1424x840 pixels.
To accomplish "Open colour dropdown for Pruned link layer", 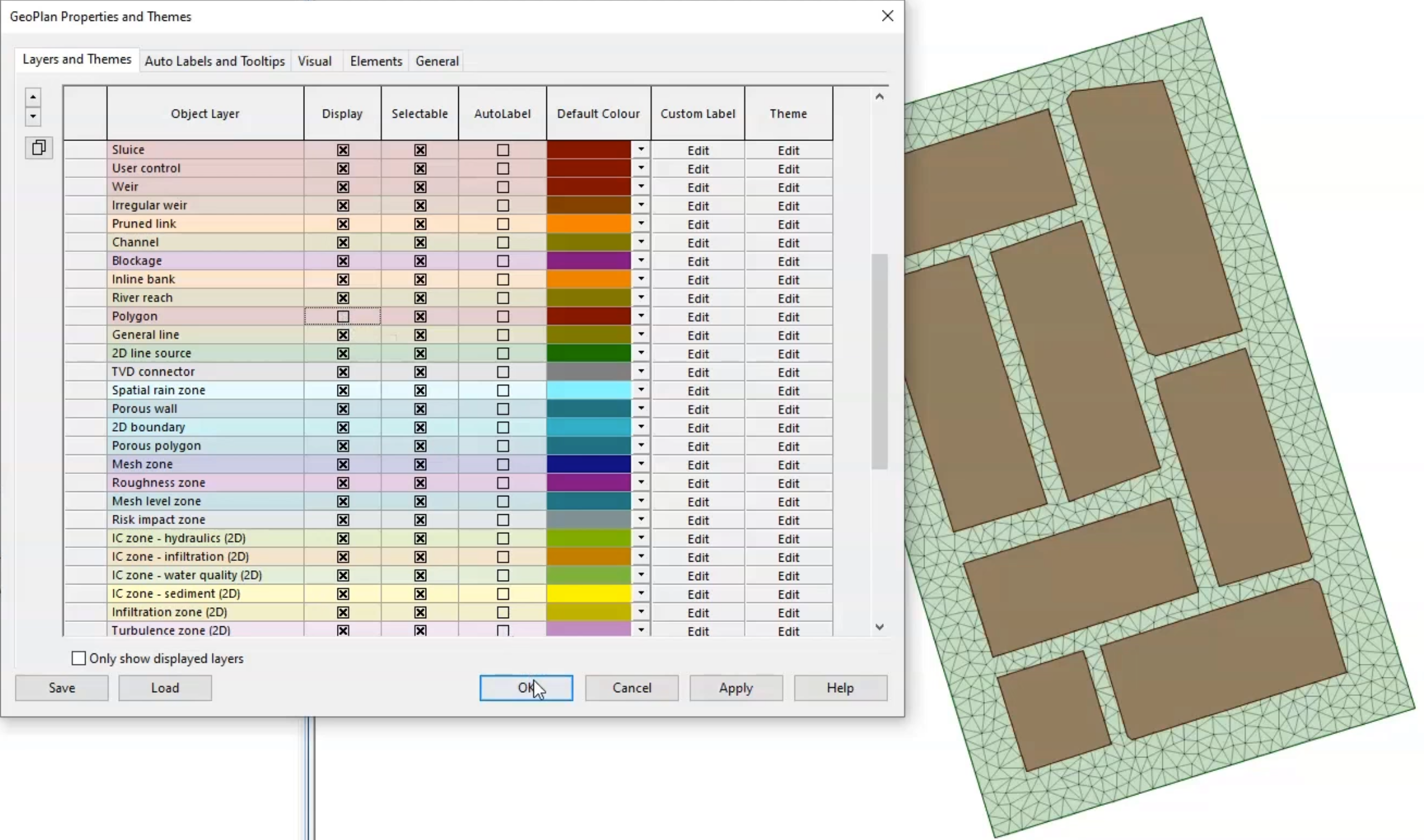I will (641, 224).
